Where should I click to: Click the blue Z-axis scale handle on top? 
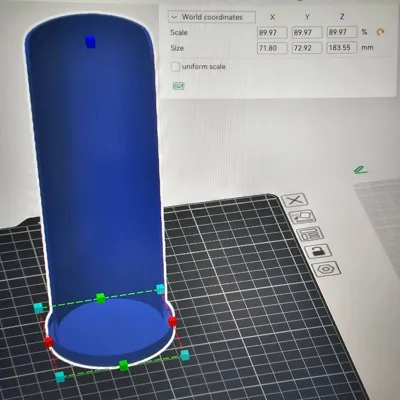coord(90,42)
